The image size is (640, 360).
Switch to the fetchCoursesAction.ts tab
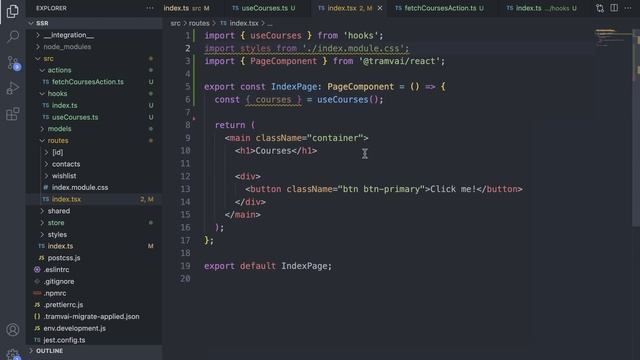pos(440,8)
